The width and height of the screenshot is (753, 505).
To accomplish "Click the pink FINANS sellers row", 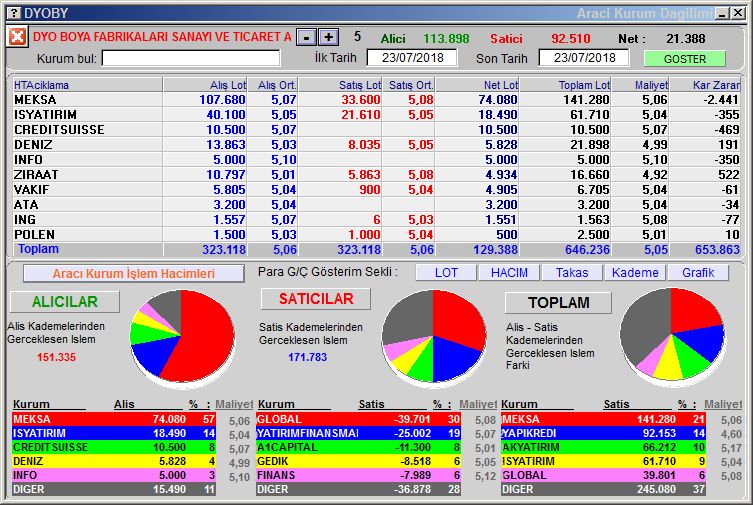I will [x=358, y=475].
